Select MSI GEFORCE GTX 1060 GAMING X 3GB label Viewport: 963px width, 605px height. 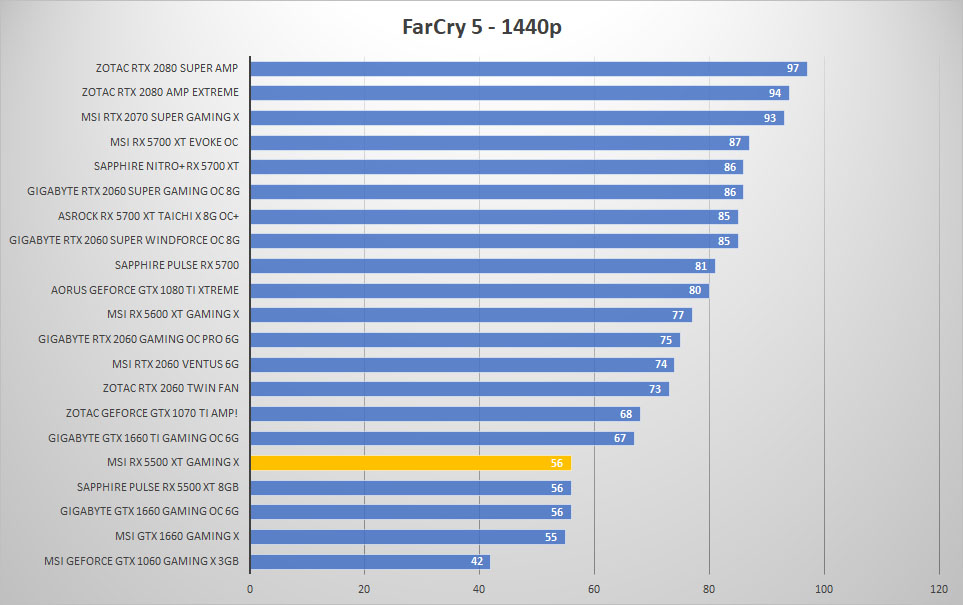click(141, 561)
